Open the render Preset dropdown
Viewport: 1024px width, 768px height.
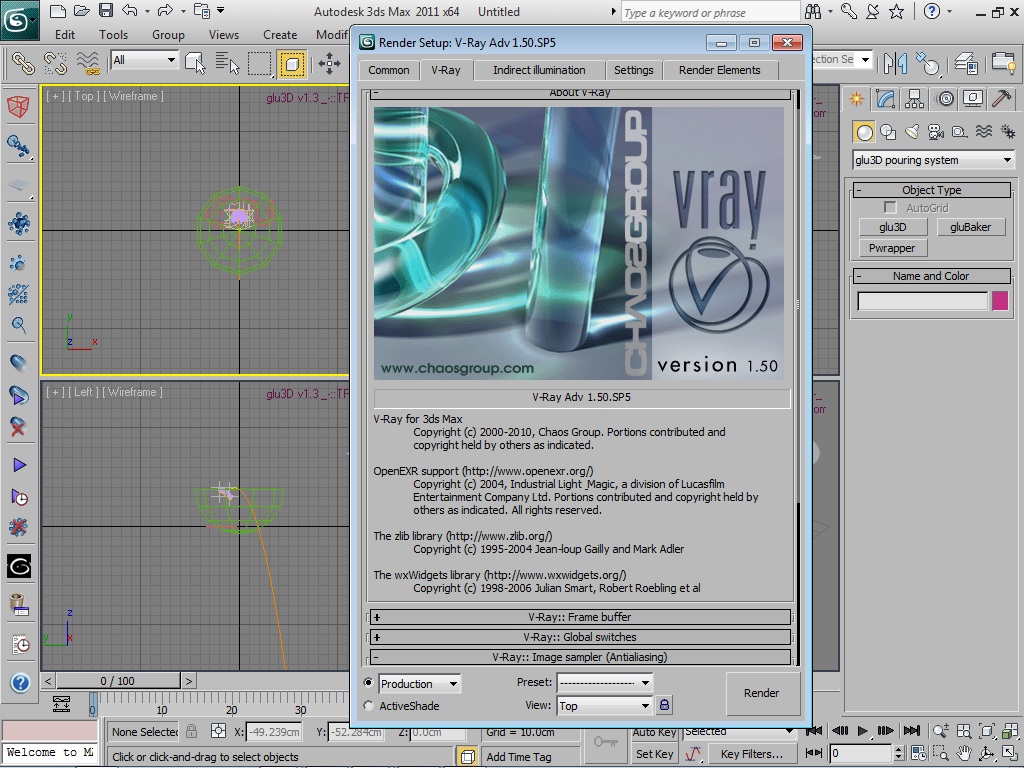click(604, 682)
